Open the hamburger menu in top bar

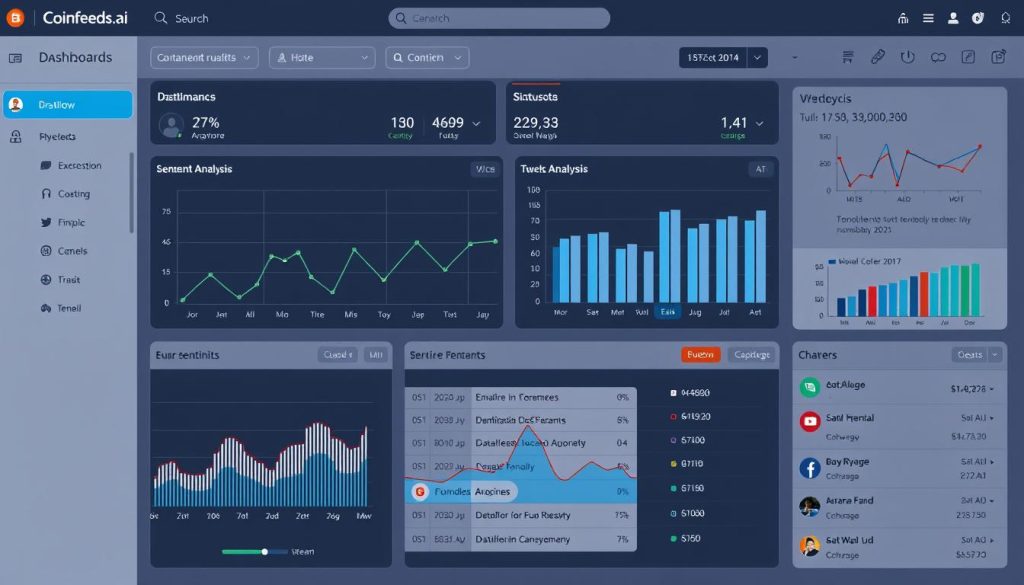click(928, 18)
